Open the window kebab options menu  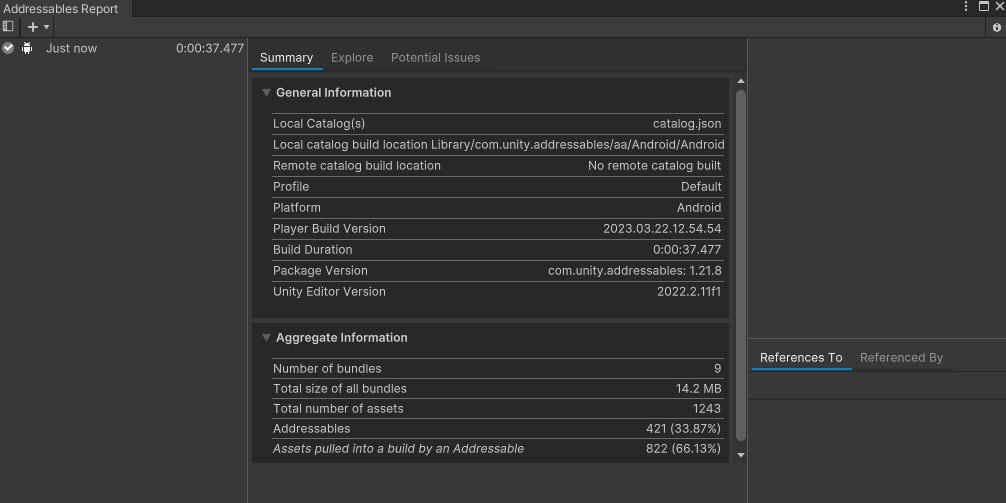(966, 6)
